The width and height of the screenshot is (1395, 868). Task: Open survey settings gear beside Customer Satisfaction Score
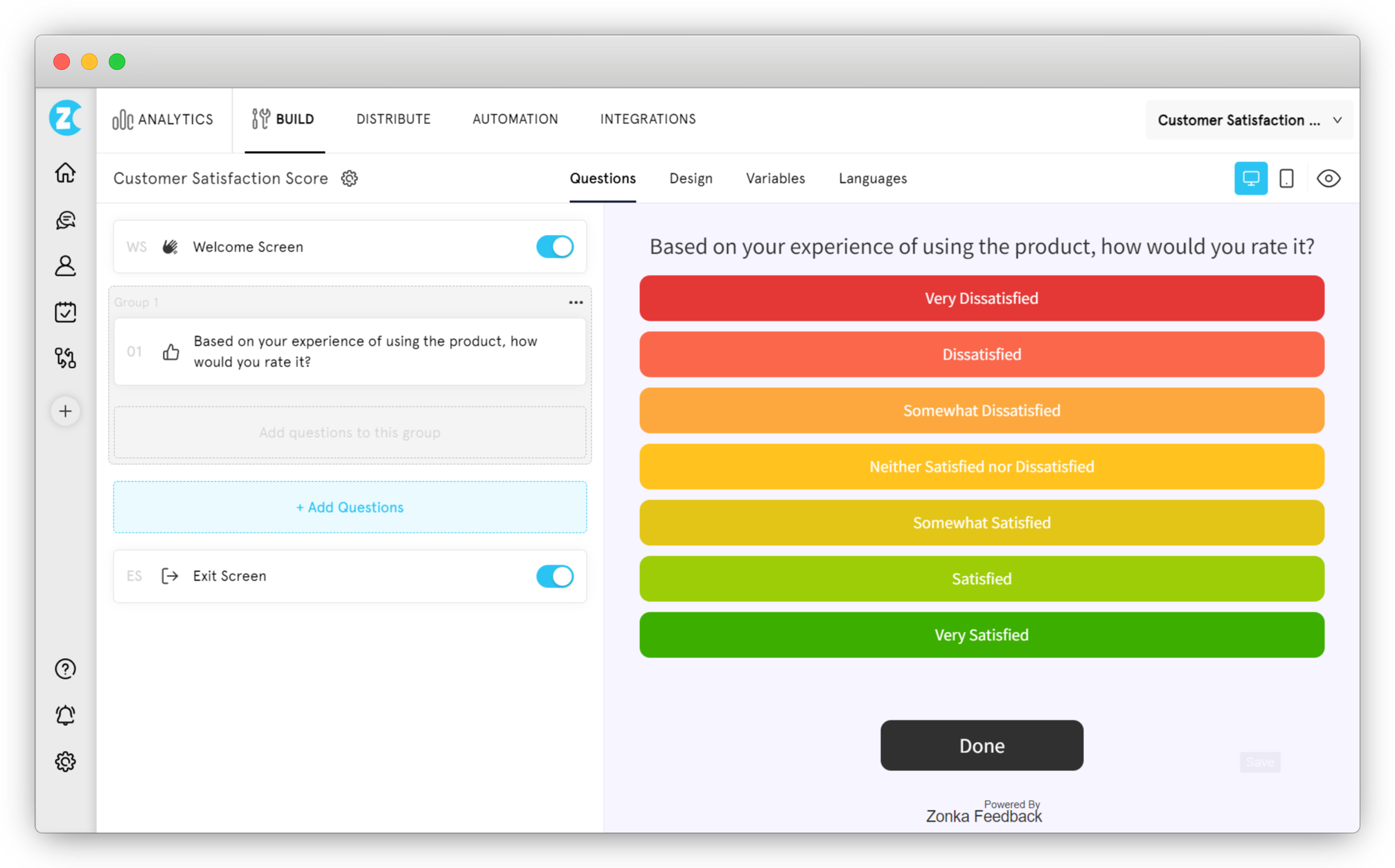pyautogui.click(x=350, y=179)
